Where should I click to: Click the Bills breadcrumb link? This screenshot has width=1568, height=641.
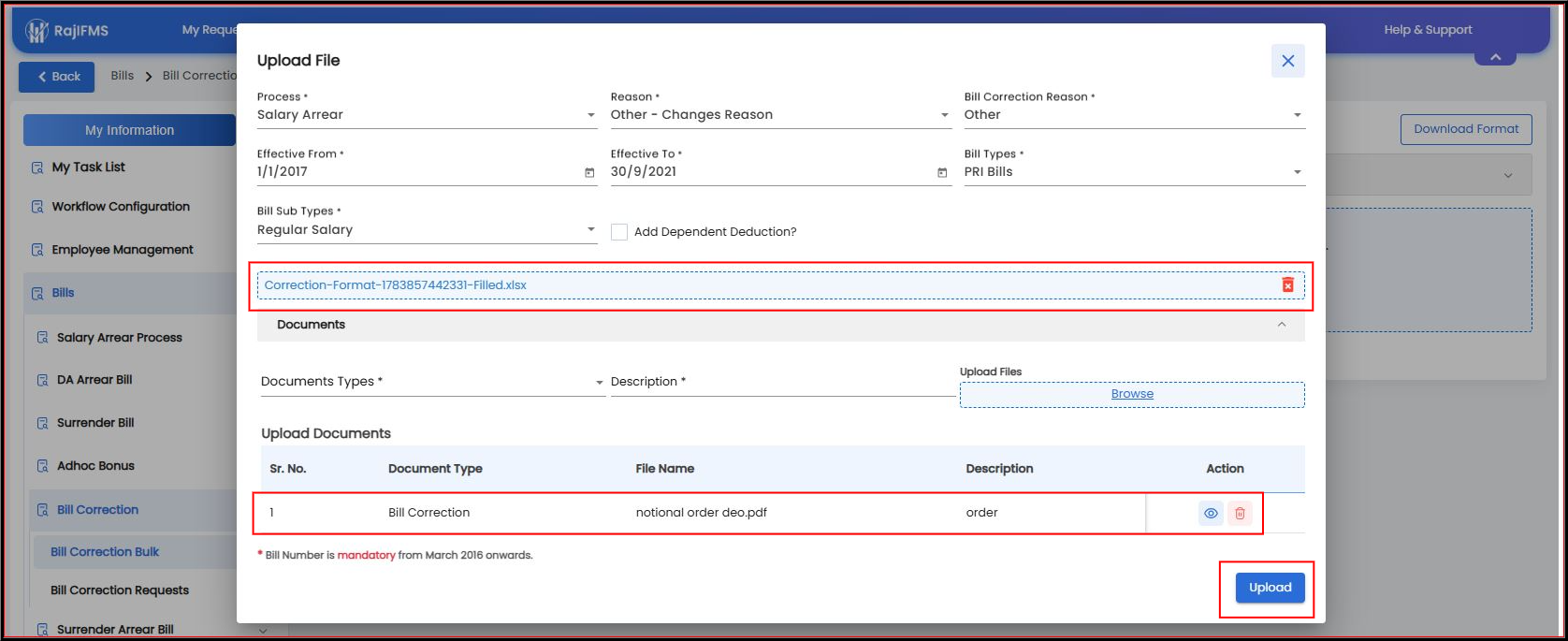(x=123, y=76)
